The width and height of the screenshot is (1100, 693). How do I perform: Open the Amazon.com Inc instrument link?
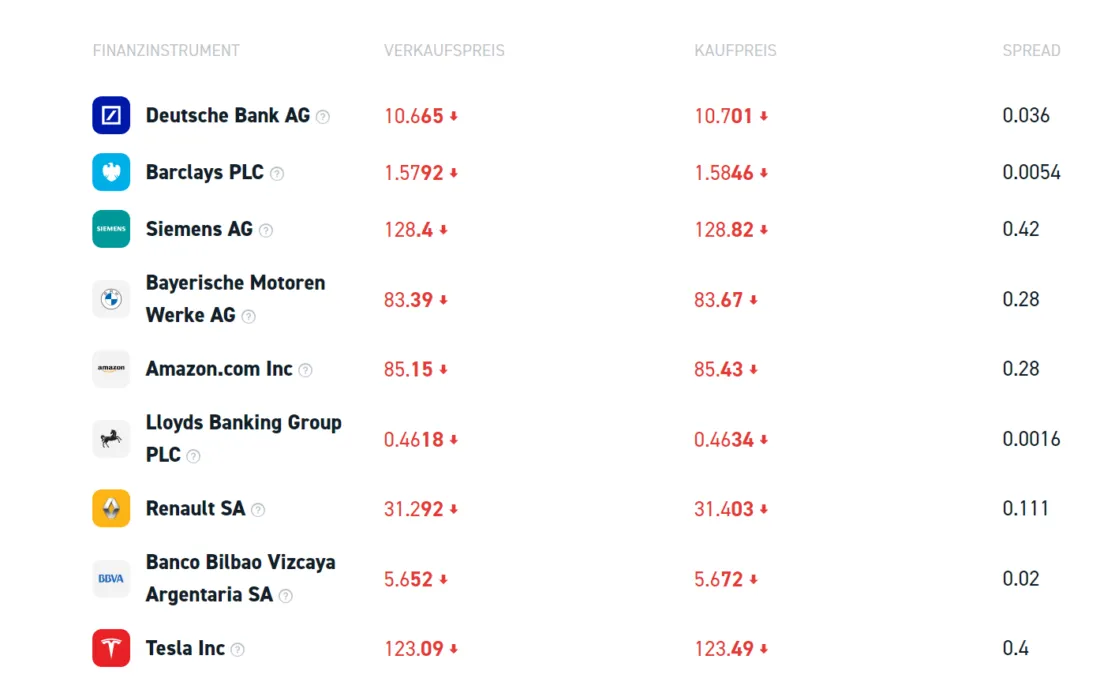point(219,369)
